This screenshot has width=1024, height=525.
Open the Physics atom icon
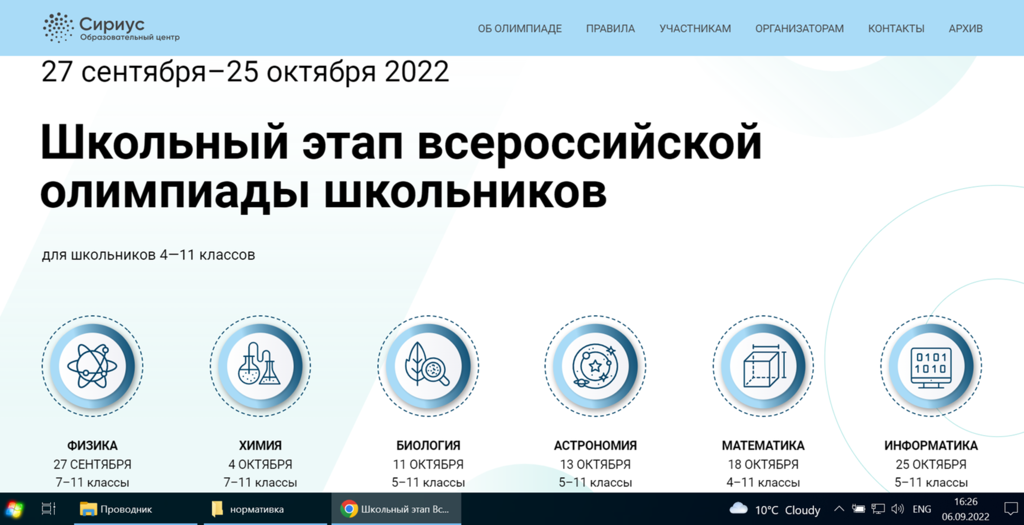point(92,366)
